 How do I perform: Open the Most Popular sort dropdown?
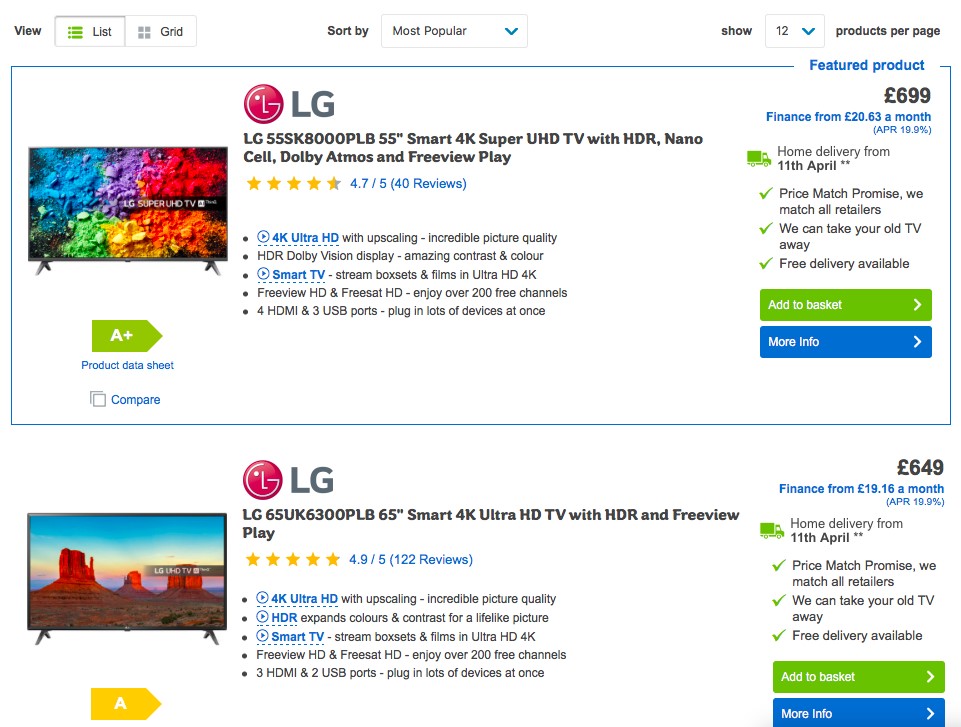tap(454, 31)
